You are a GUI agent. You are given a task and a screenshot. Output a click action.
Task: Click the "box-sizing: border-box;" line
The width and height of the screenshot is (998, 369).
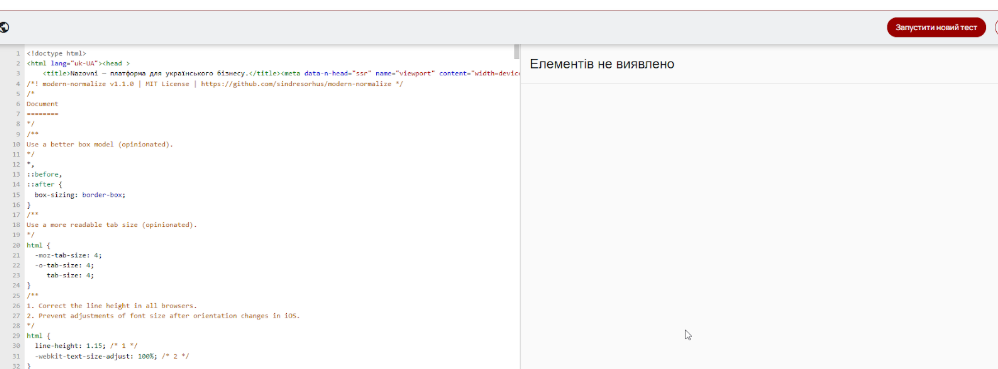point(80,195)
